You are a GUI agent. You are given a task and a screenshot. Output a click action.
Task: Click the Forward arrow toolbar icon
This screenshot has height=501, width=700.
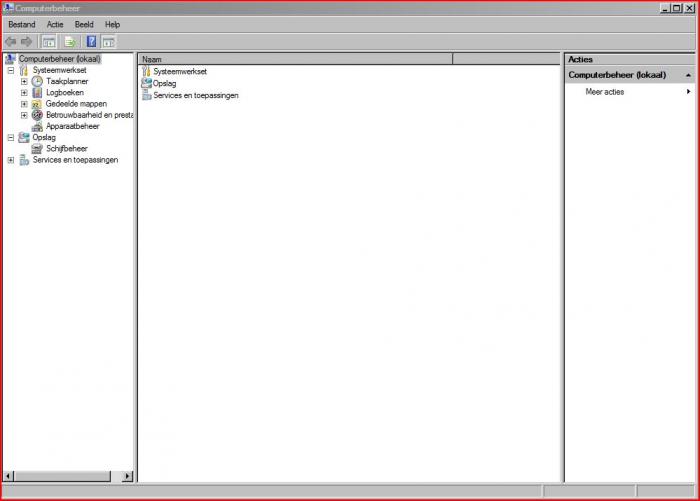tap(27, 42)
